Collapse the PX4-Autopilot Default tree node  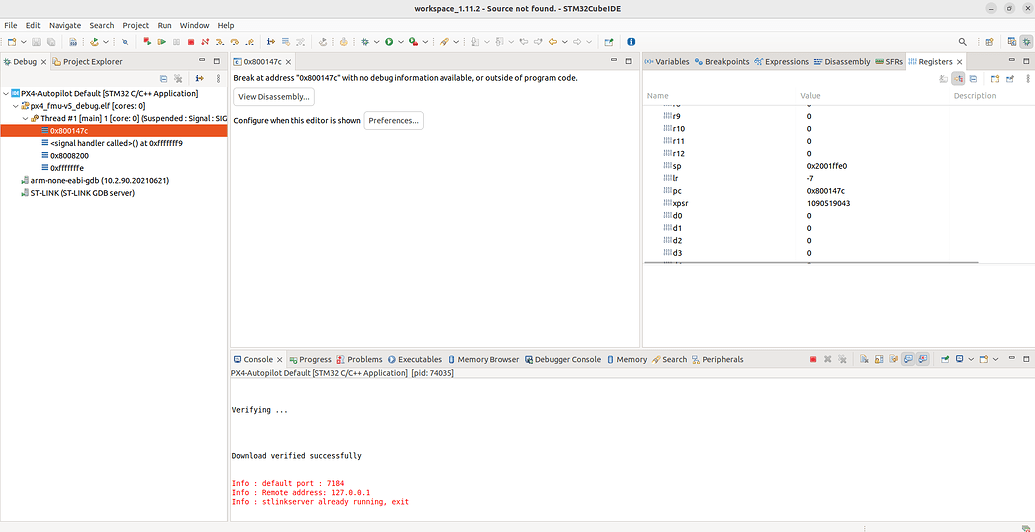tap(6, 94)
